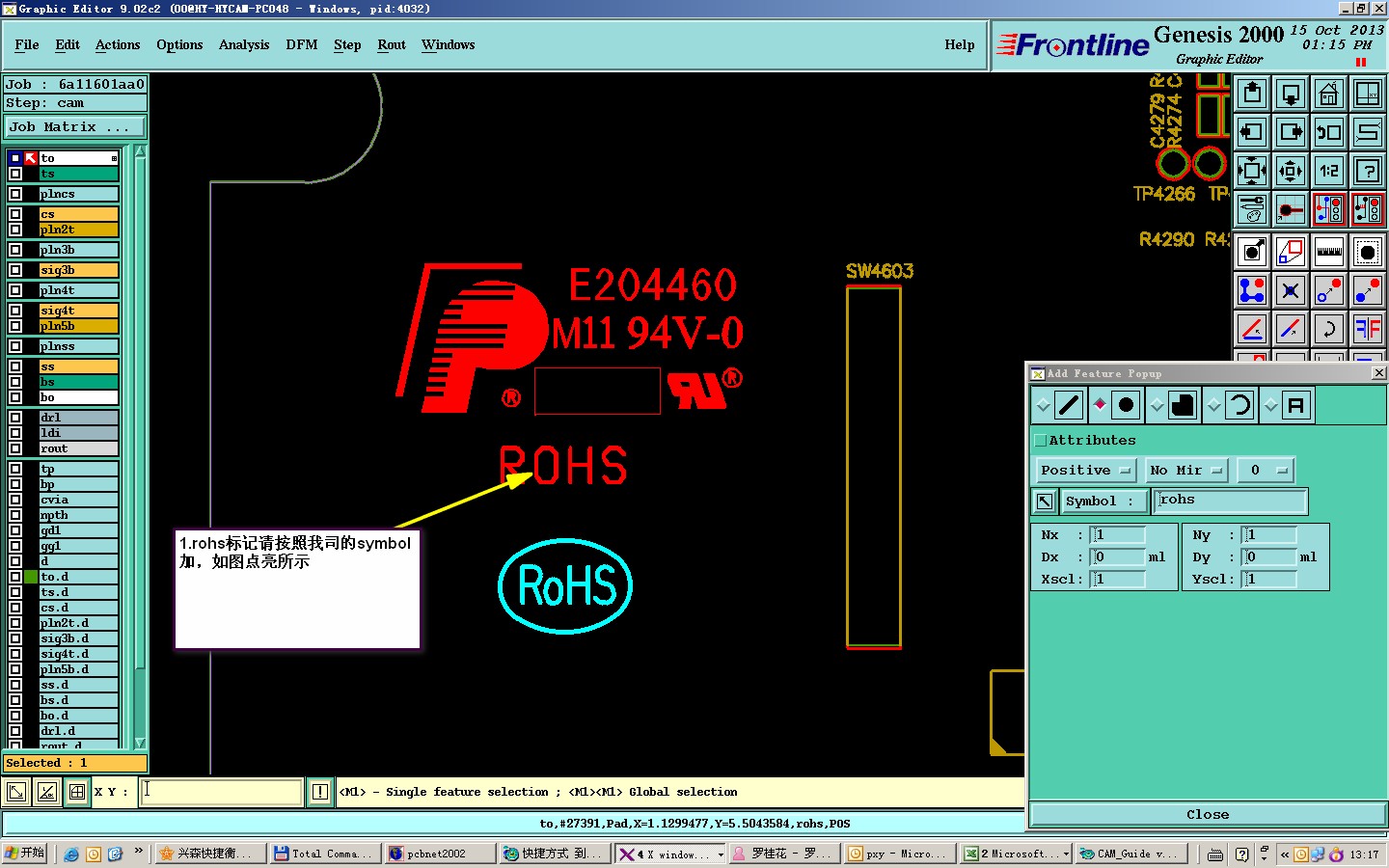Open the File menu

(27, 45)
